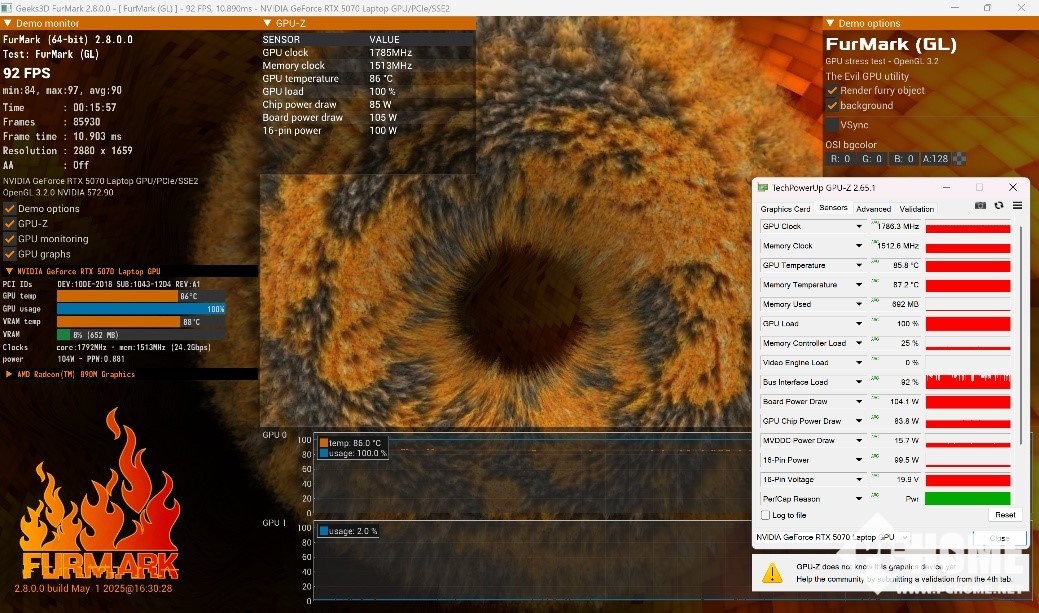1039x613 pixels.
Task: Click the 92 FPS readout
Action: pos(27,73)
